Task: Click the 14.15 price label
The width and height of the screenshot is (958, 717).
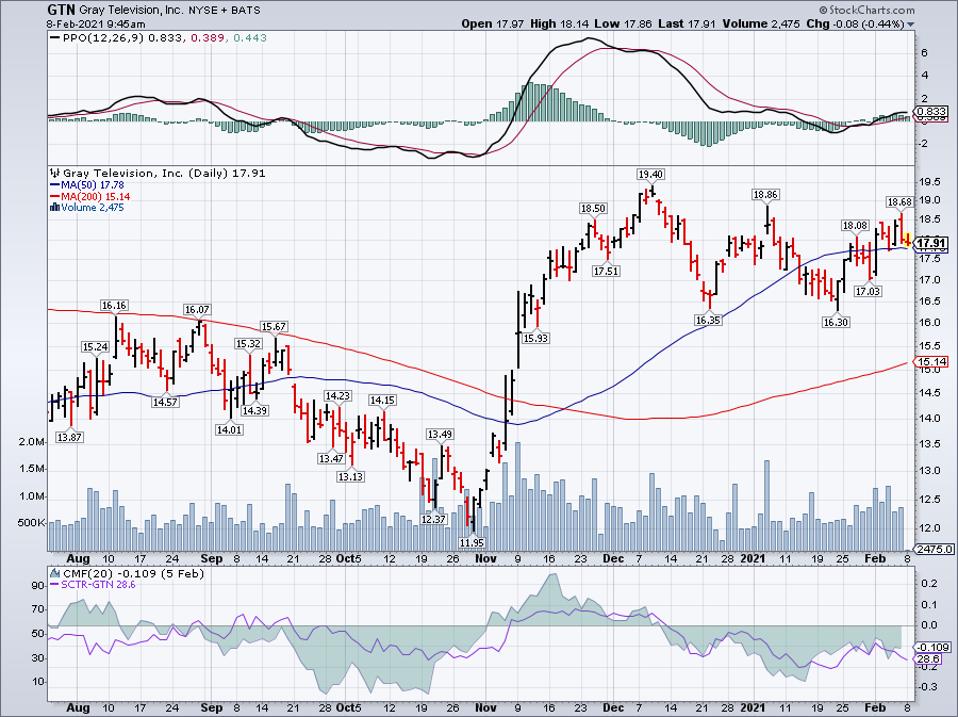Action: 382,401
